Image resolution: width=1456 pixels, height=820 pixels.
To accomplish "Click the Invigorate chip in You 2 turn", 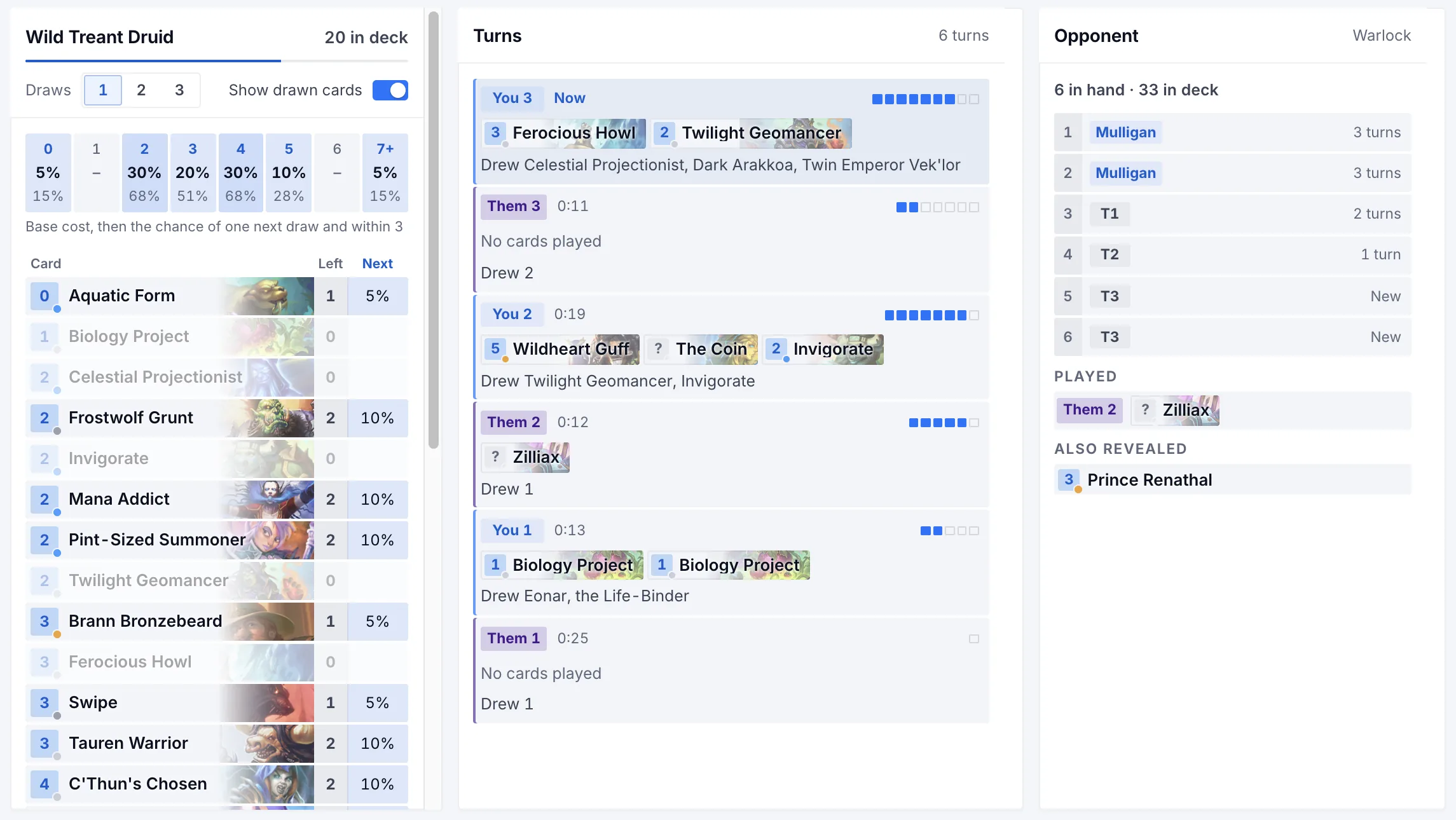I will tap(823, 349).
